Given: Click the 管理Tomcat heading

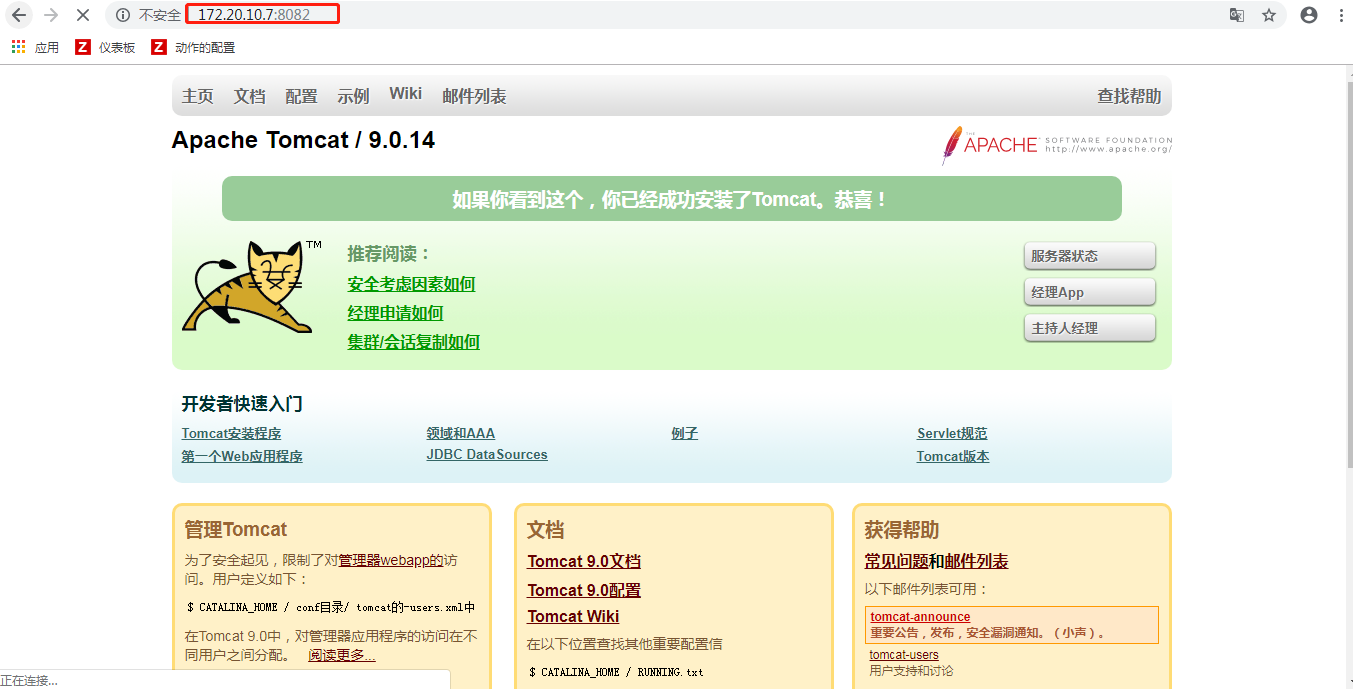Looking at the screenshot, I should point(236,530).
